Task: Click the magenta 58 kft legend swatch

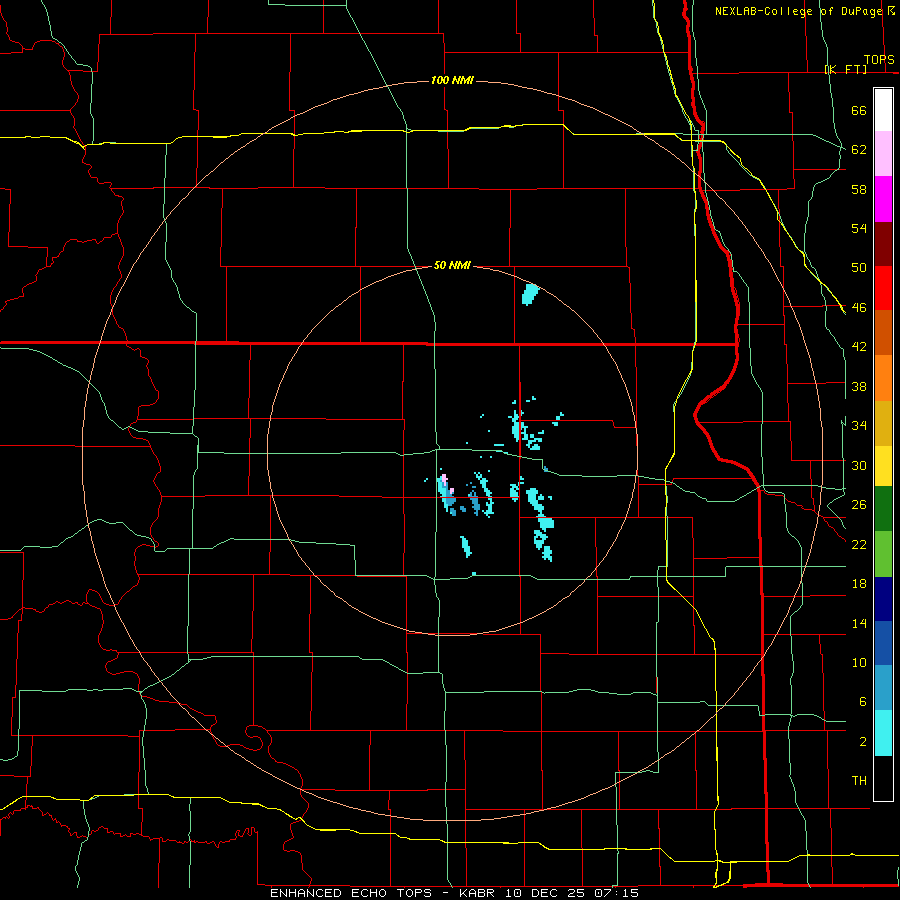Action: [883, 199]
